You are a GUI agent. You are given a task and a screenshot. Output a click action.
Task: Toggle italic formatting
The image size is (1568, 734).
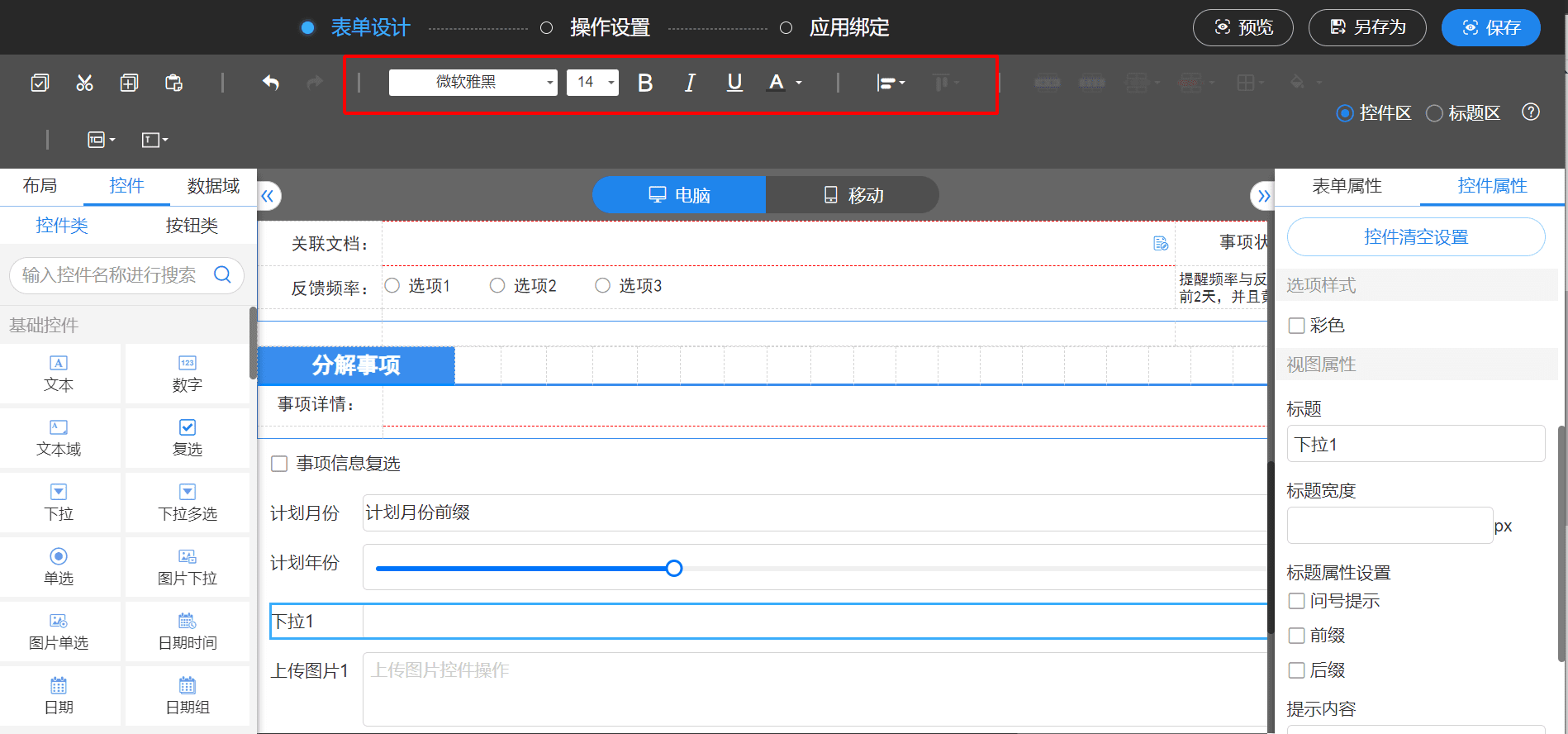[x=690, y=83]
